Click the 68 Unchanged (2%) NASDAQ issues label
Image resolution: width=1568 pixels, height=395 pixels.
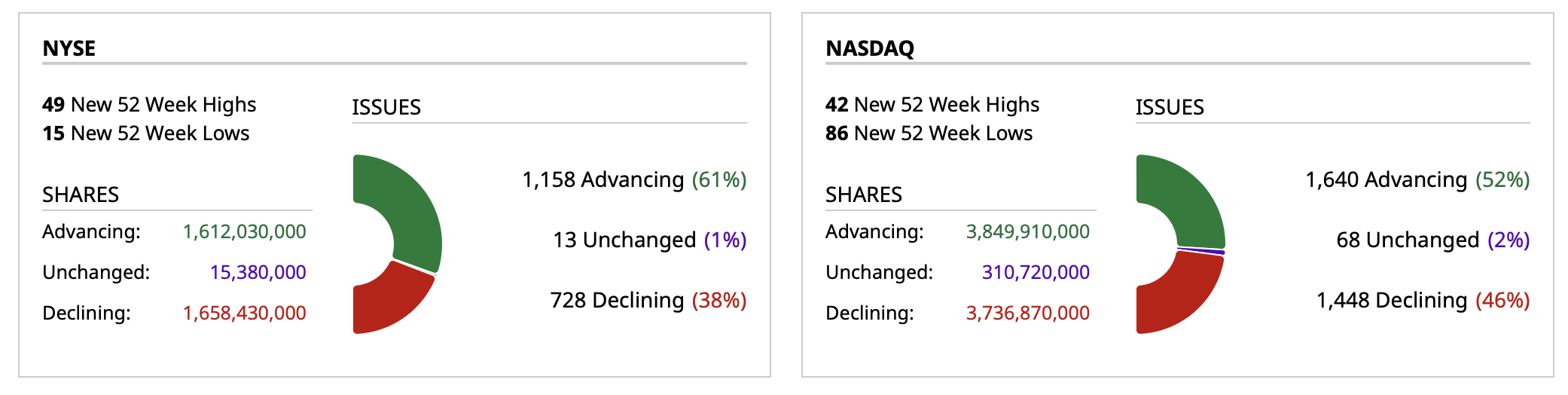(x=1433, y=240)
